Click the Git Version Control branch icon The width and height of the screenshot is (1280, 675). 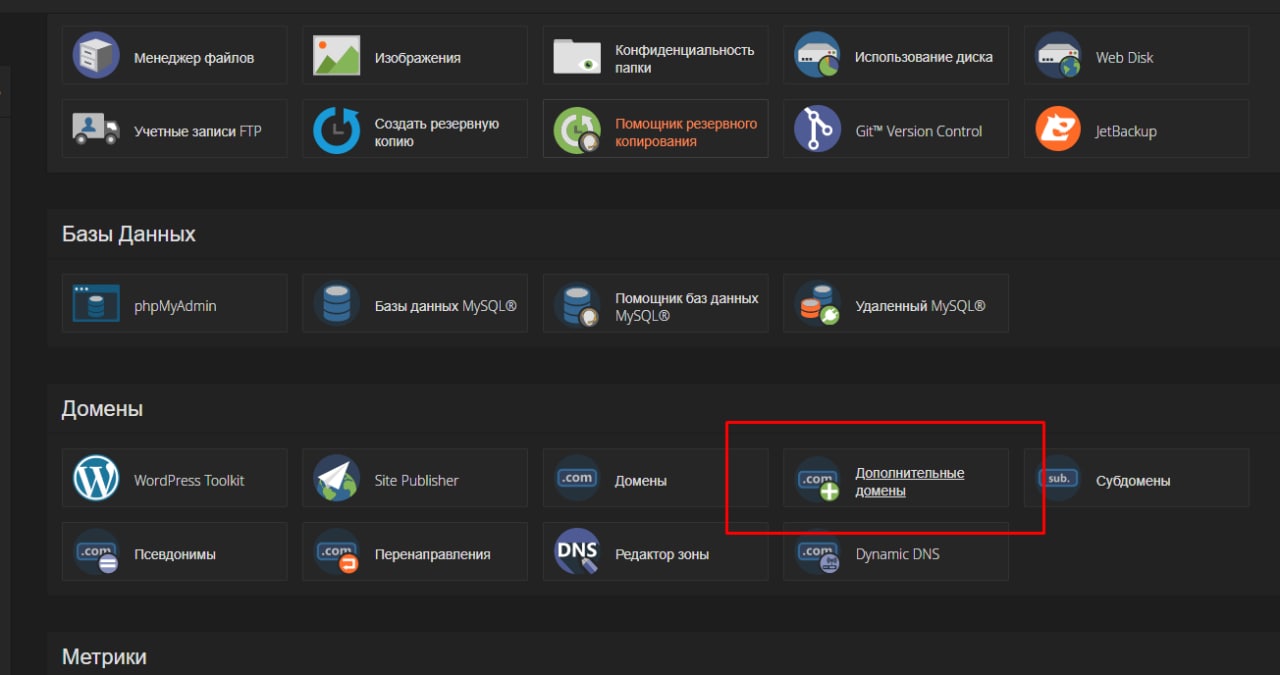pyautogui.click(x=817, y=130)
